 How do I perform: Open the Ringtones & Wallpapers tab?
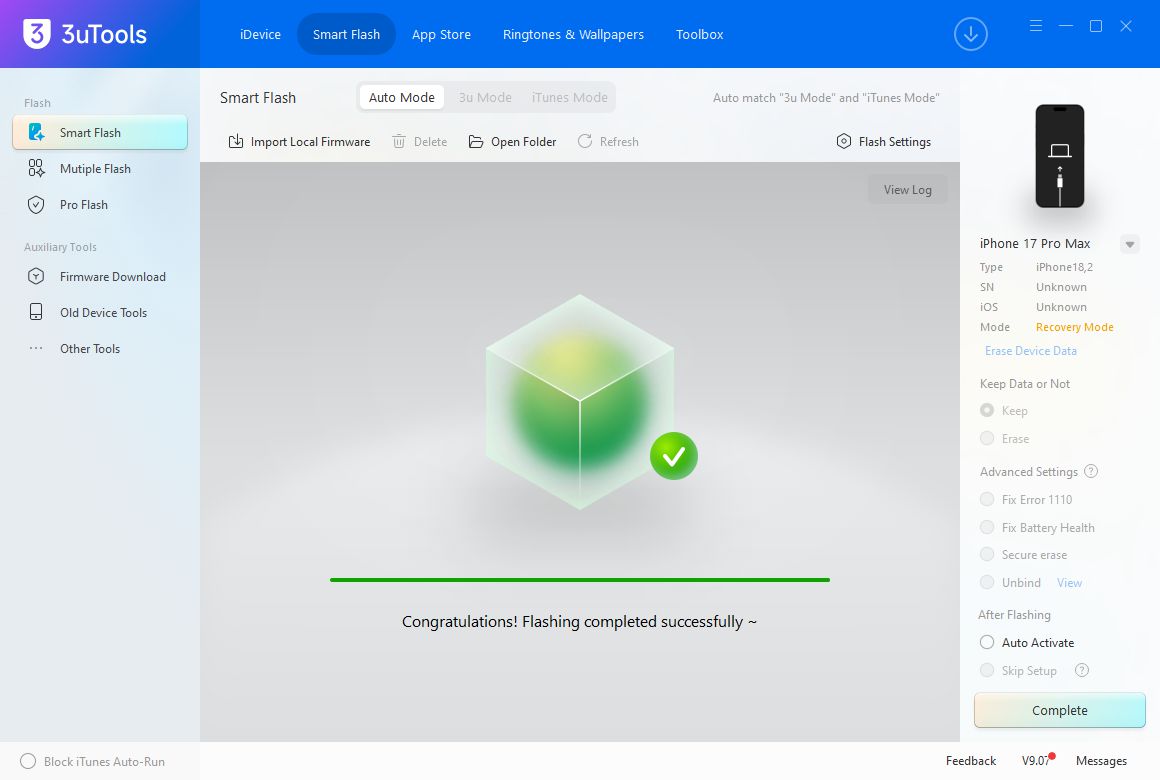pos(573,34)
